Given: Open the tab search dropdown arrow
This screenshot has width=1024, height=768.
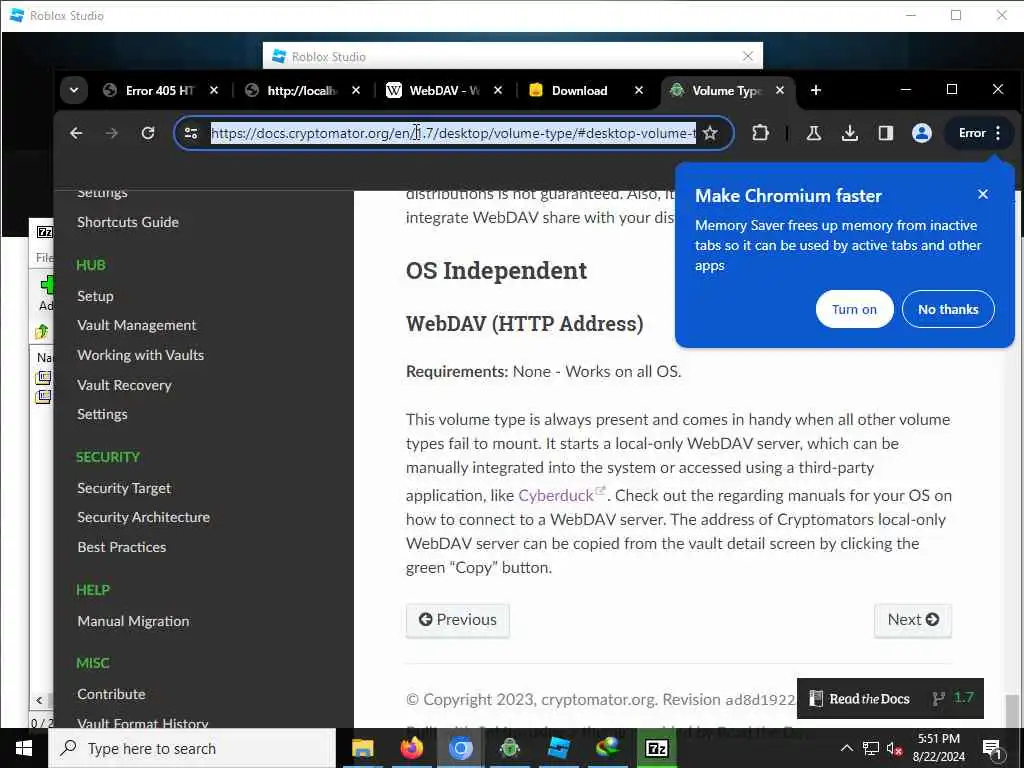Looking at the screenshot, I should (x=74, y=91).
